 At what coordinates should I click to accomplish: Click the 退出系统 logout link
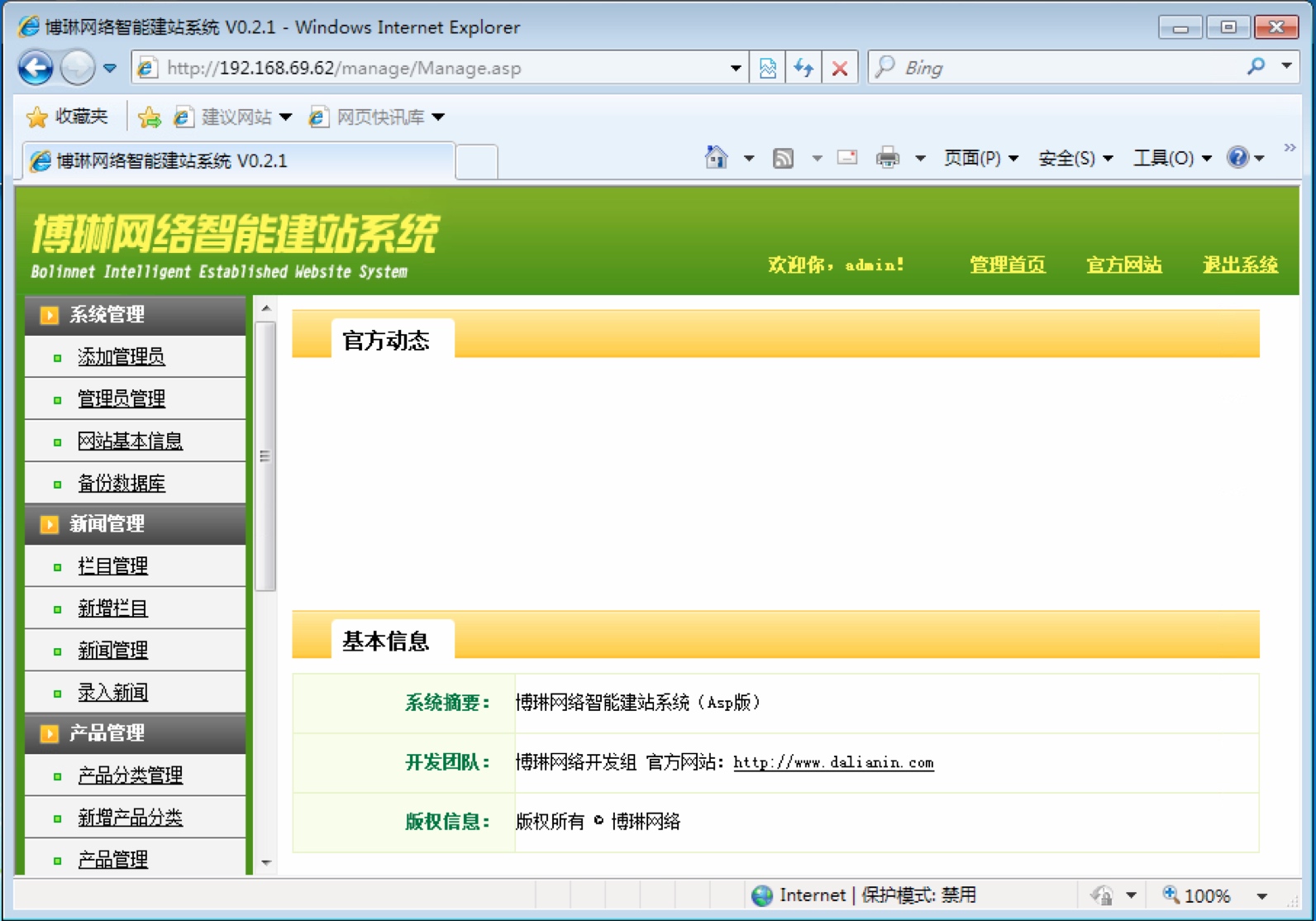1240,265
